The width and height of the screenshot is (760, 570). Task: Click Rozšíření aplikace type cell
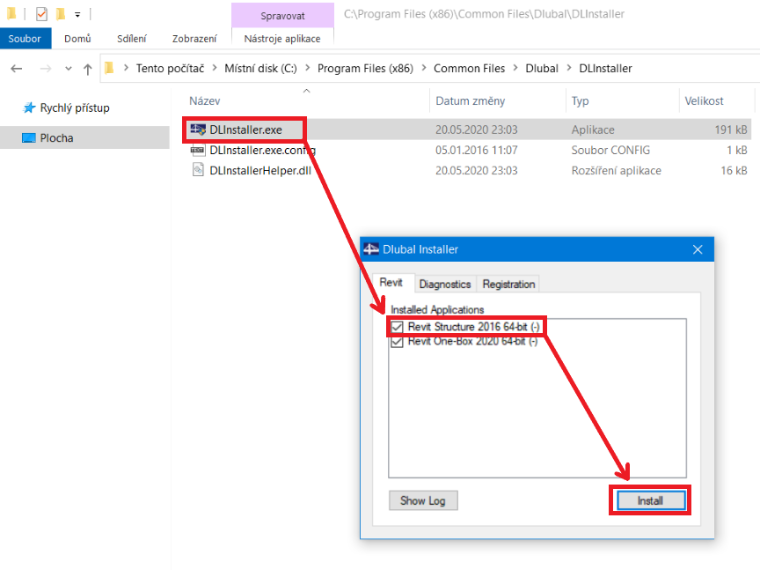616,171
